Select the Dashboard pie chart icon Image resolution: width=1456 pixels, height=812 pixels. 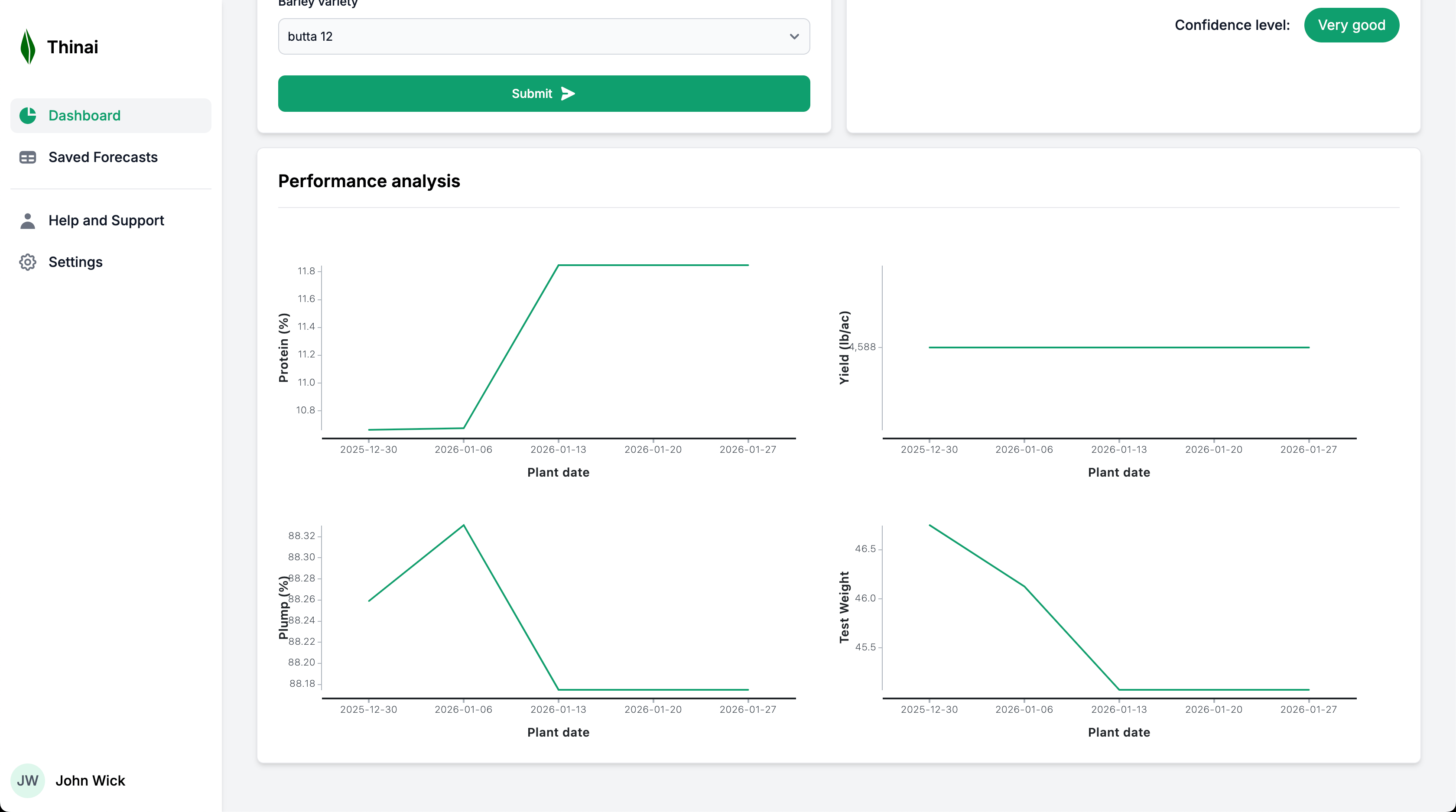pos(28,115)
